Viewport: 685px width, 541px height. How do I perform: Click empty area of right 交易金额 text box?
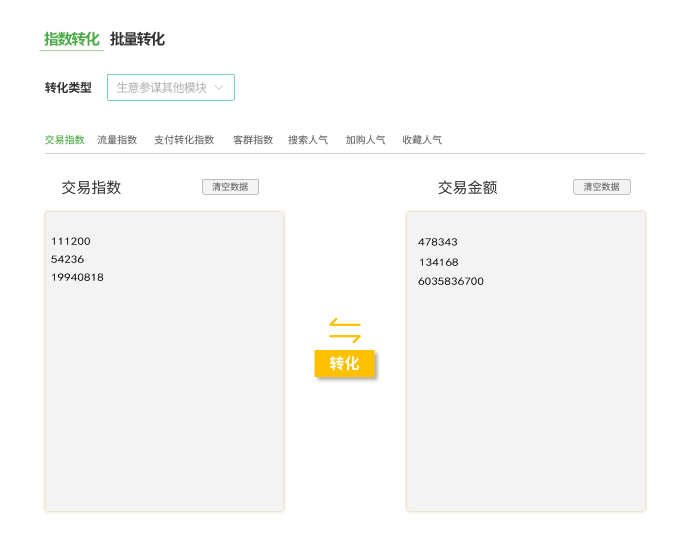point(525,400)
